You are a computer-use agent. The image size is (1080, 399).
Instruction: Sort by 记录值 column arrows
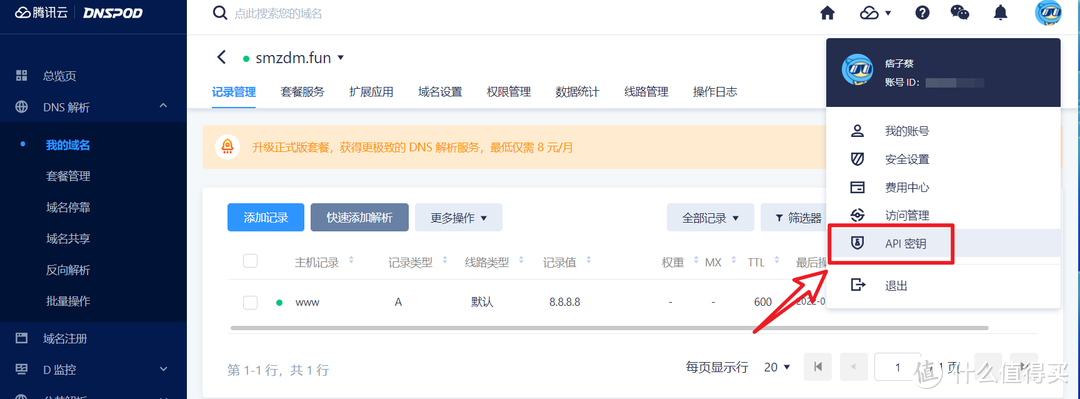(x=589, y=261)
